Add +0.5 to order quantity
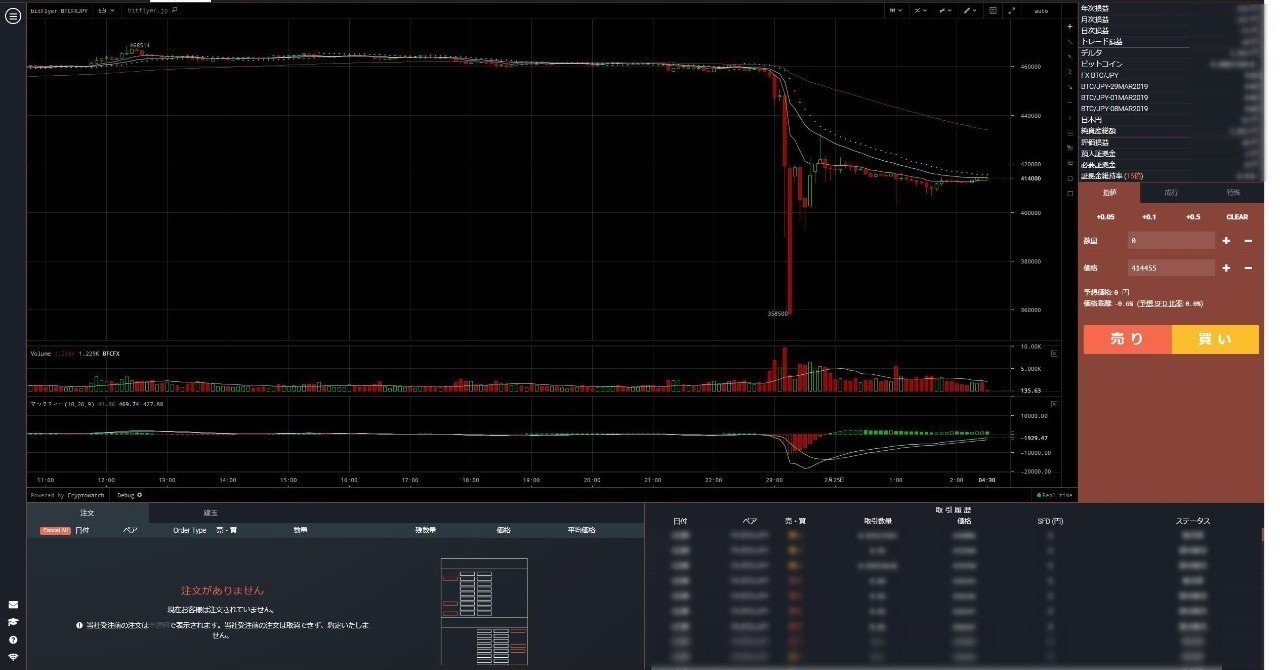Image resolution: width=1280 pixels, height=670 pixels. (1193, 216)
